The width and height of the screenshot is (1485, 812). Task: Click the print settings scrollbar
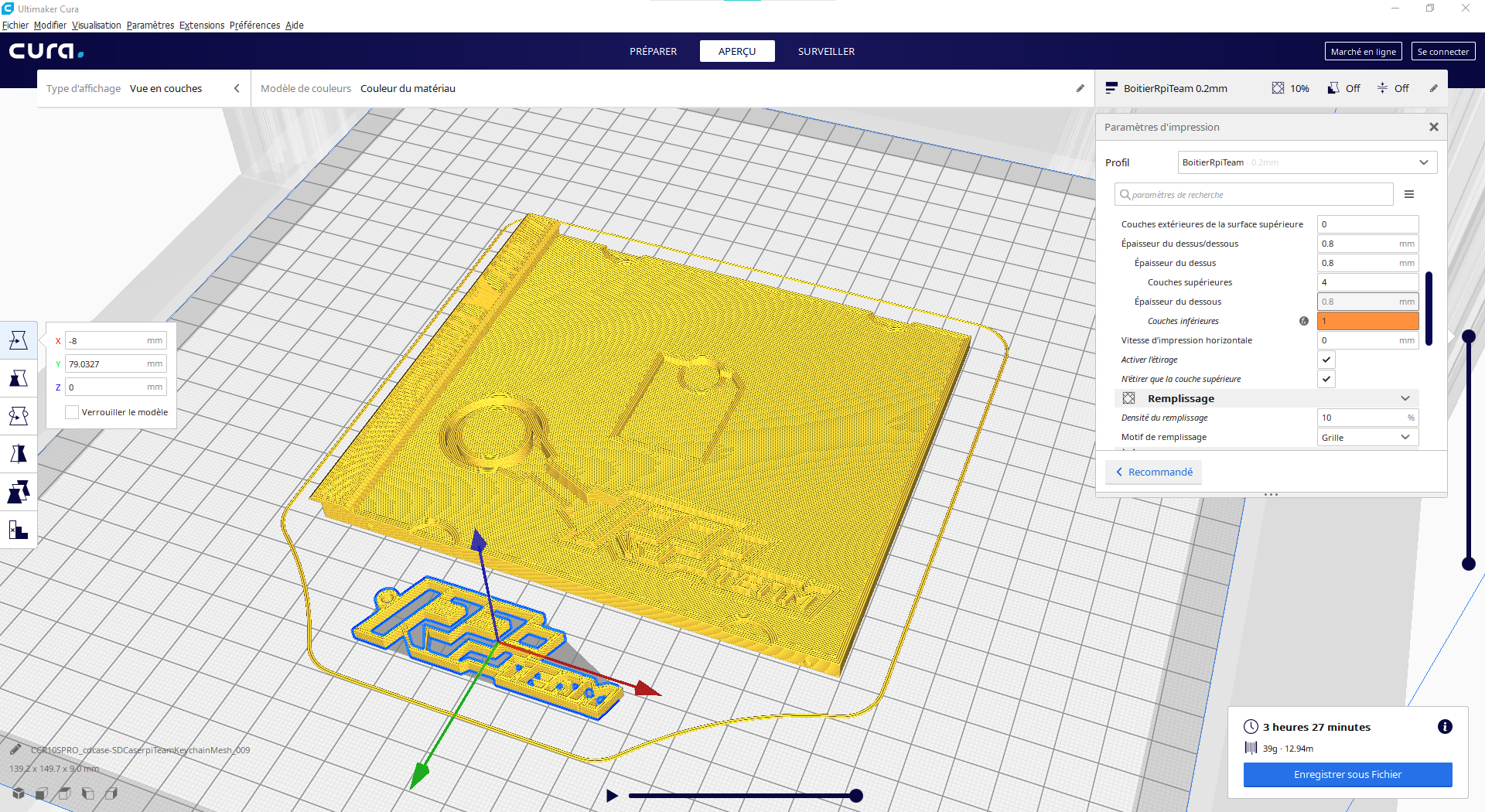coord(1429,308)
